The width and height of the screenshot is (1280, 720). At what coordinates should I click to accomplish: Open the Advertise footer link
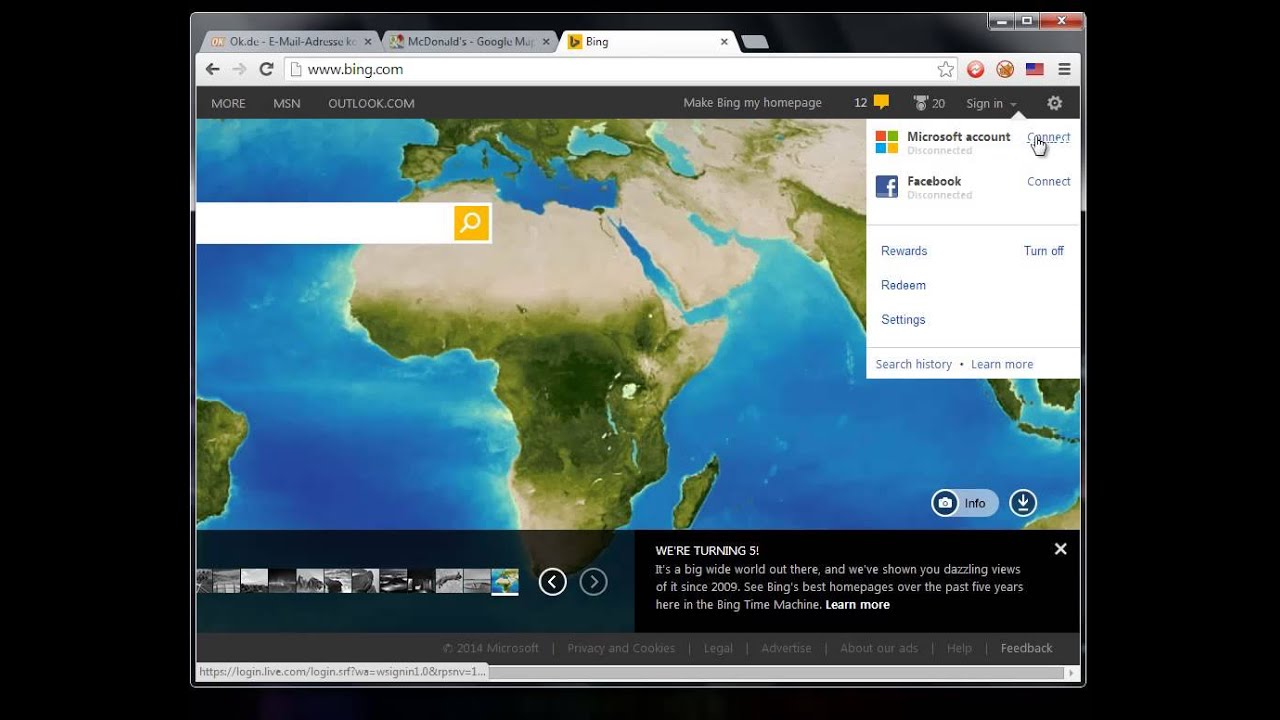pyautogui.click(x=786, y=648)
